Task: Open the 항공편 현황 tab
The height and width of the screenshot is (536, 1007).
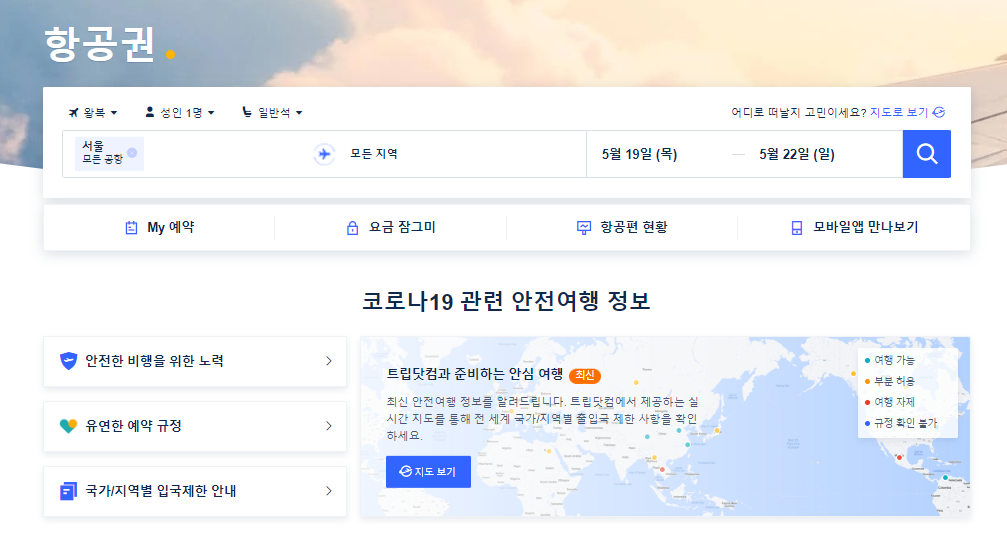Action: [x=622, y=227]
